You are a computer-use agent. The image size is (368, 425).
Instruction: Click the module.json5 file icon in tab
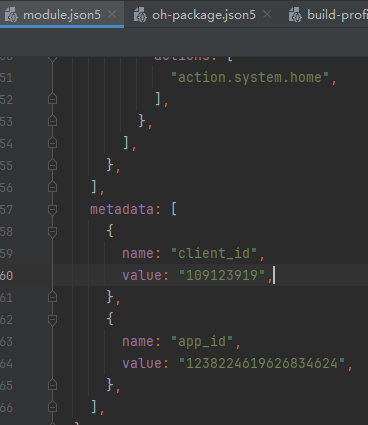point(11,15)
